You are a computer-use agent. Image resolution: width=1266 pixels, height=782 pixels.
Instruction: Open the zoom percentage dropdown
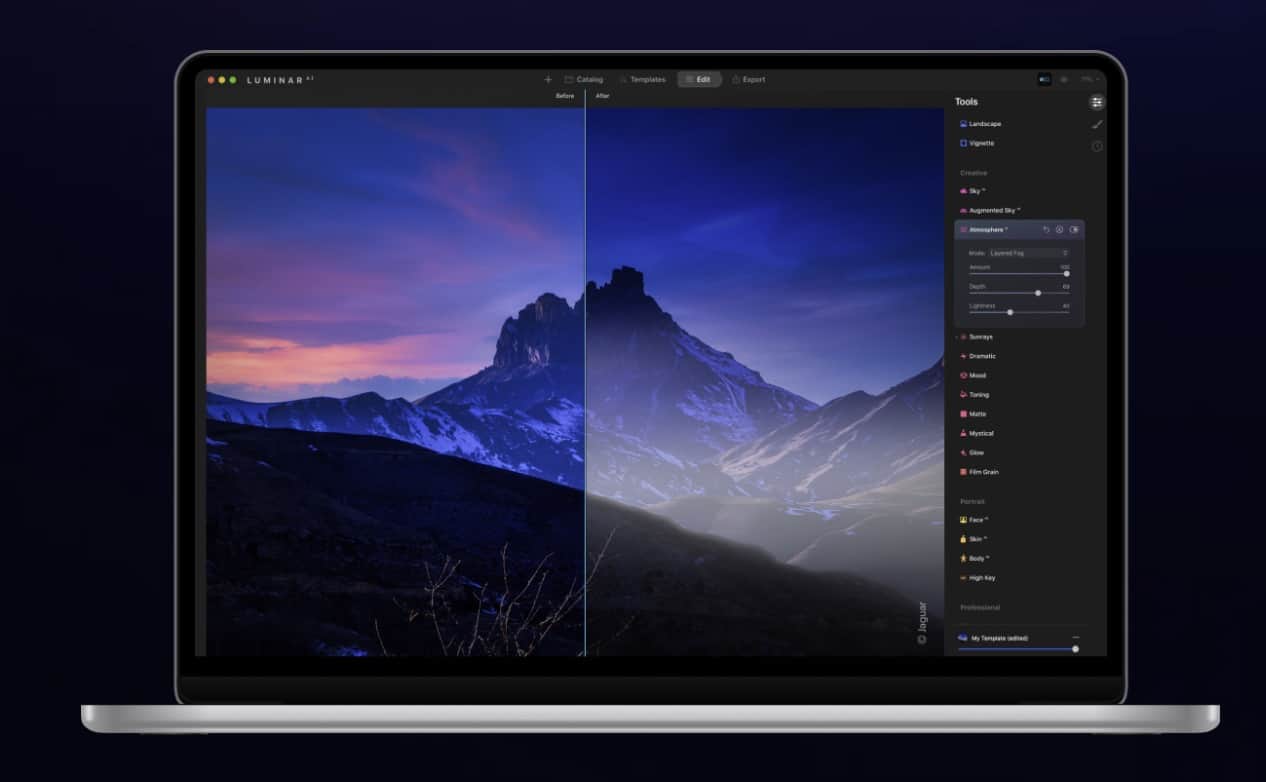coord(1090,79)
